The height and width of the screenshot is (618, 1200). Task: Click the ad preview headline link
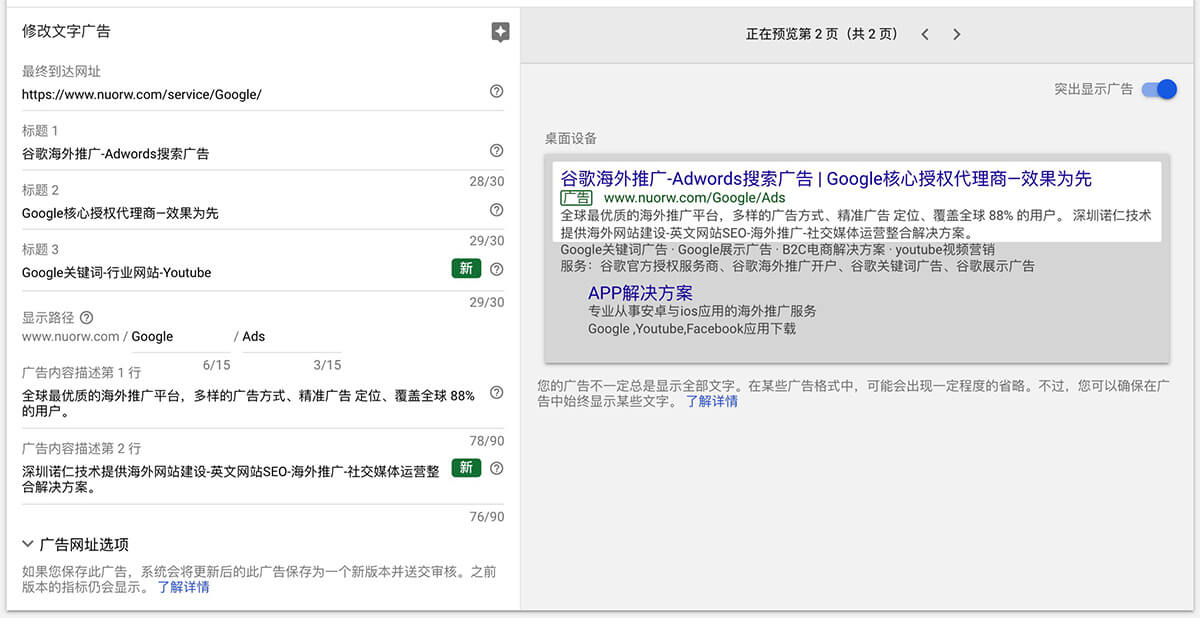(826, 179)
